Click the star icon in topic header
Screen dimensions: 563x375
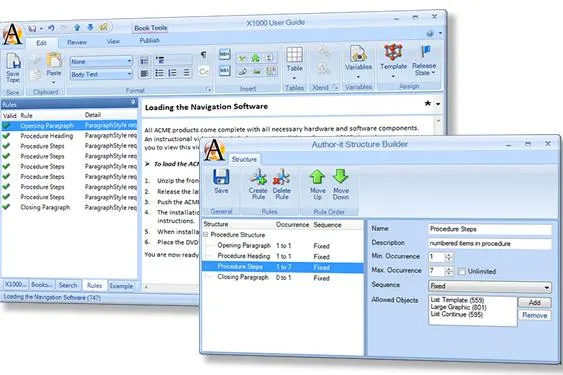(427, 103)
